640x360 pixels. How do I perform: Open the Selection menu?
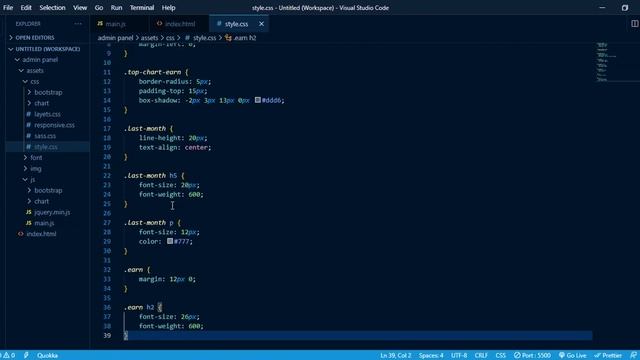(x=52, y=7)
